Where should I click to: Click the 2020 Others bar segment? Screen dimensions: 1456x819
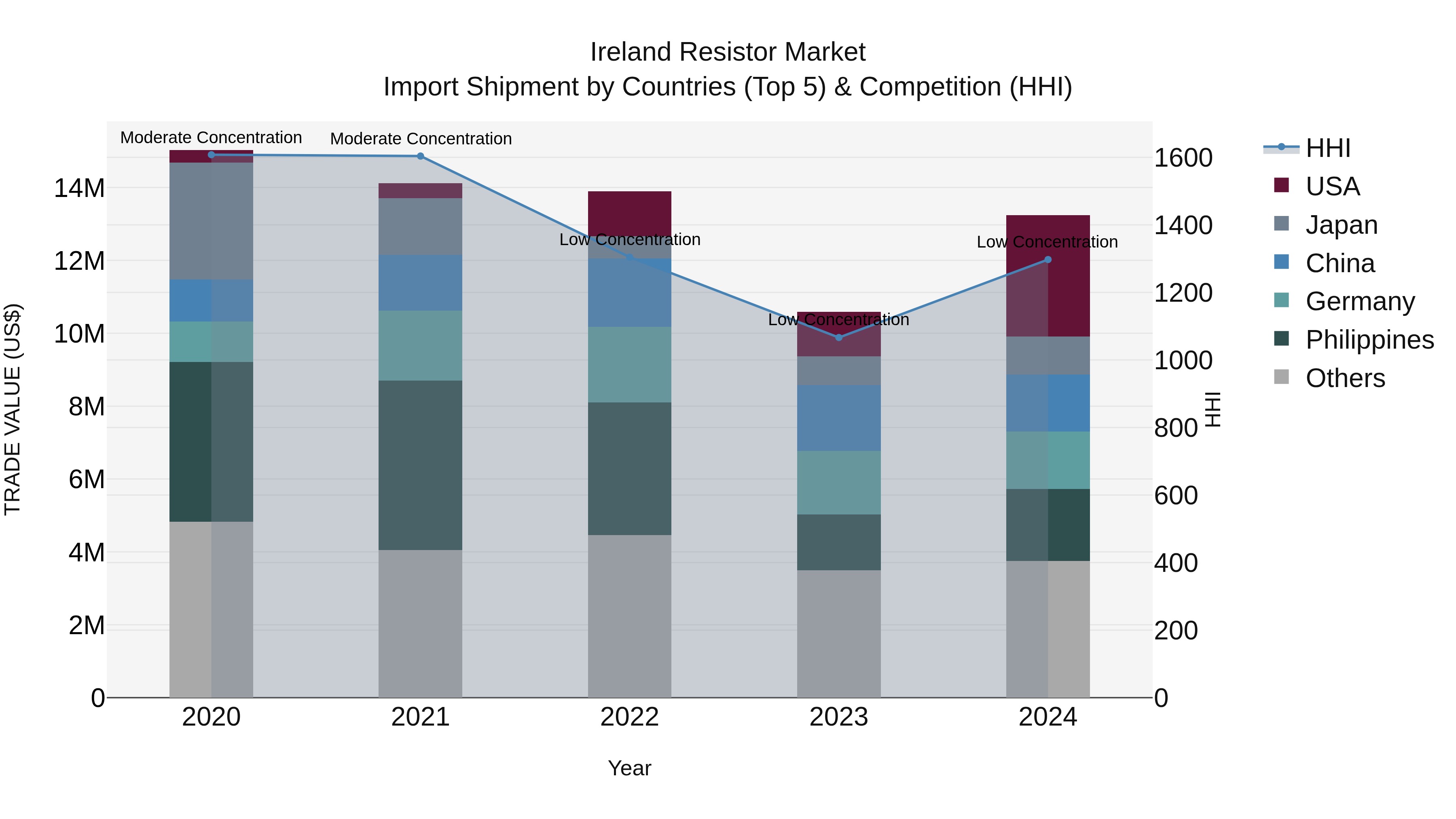click(x=212, y=610)
